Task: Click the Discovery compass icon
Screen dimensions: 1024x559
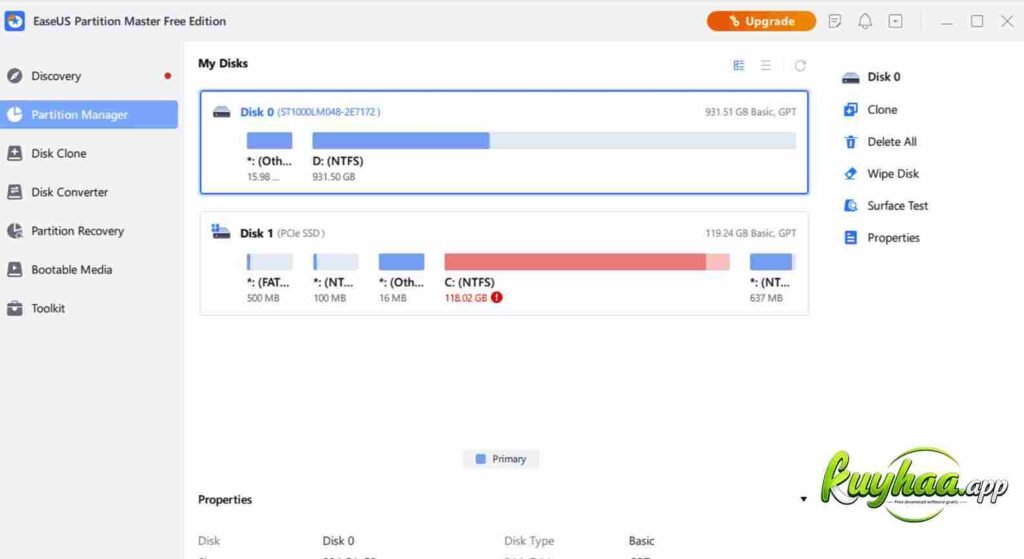Action: (x=14, y=76)
